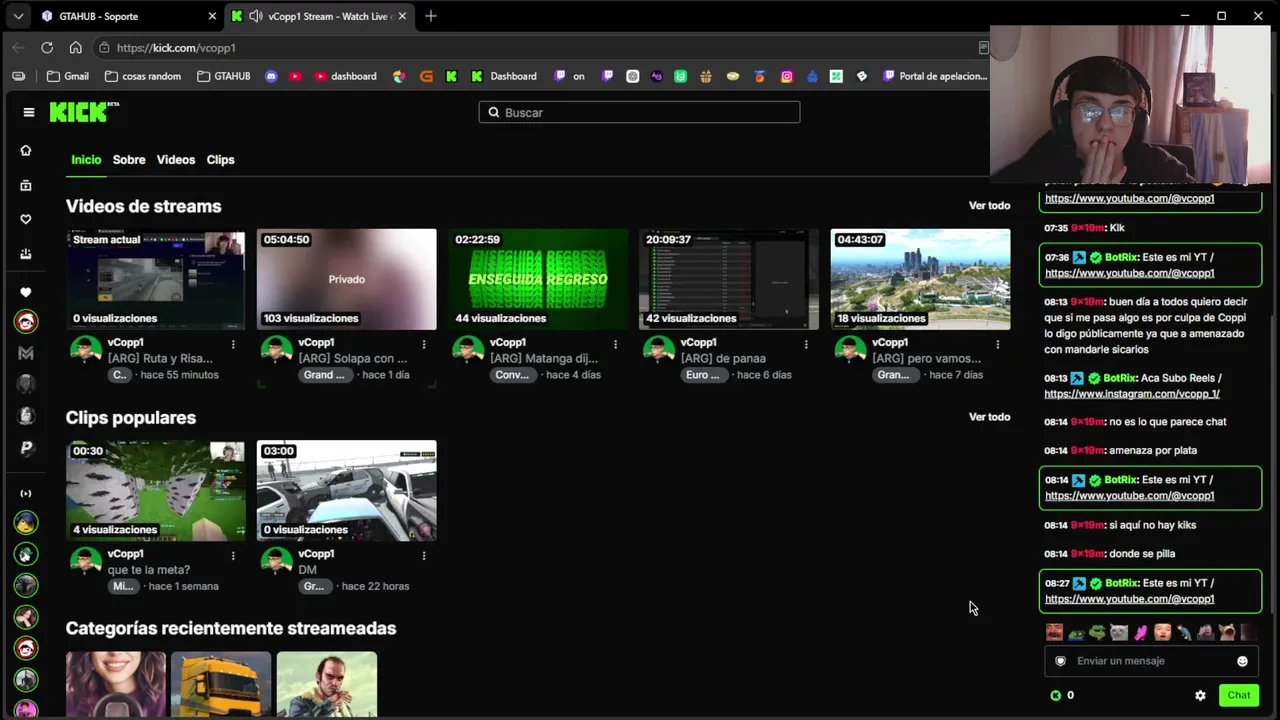Viewport: 1280px width, 720px height.
Task: Open options menu for '[ARG] pero vamos' video
Action: tap(997, 345)
